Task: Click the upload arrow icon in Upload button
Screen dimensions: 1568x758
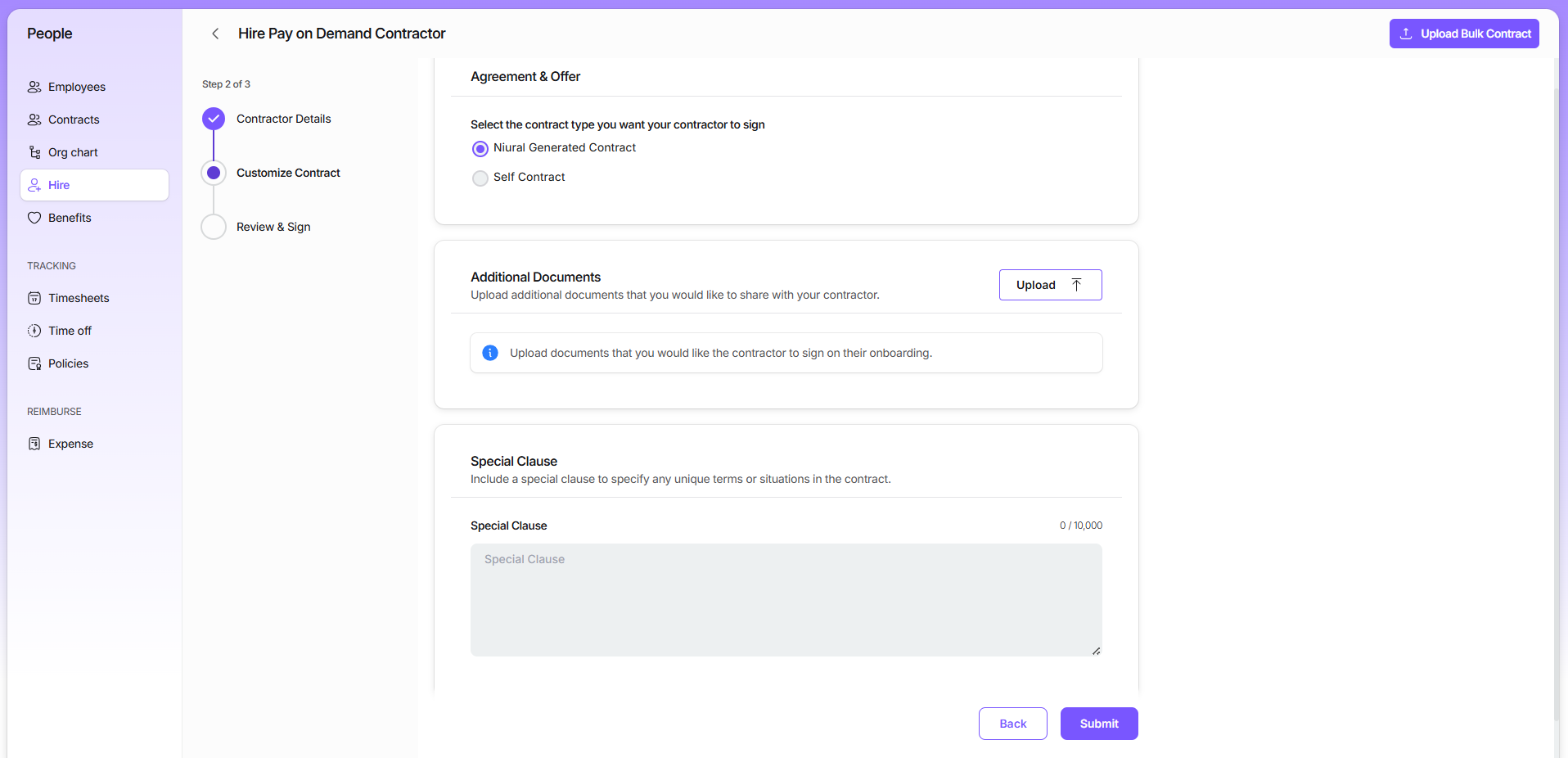Action: [1077, 285]
